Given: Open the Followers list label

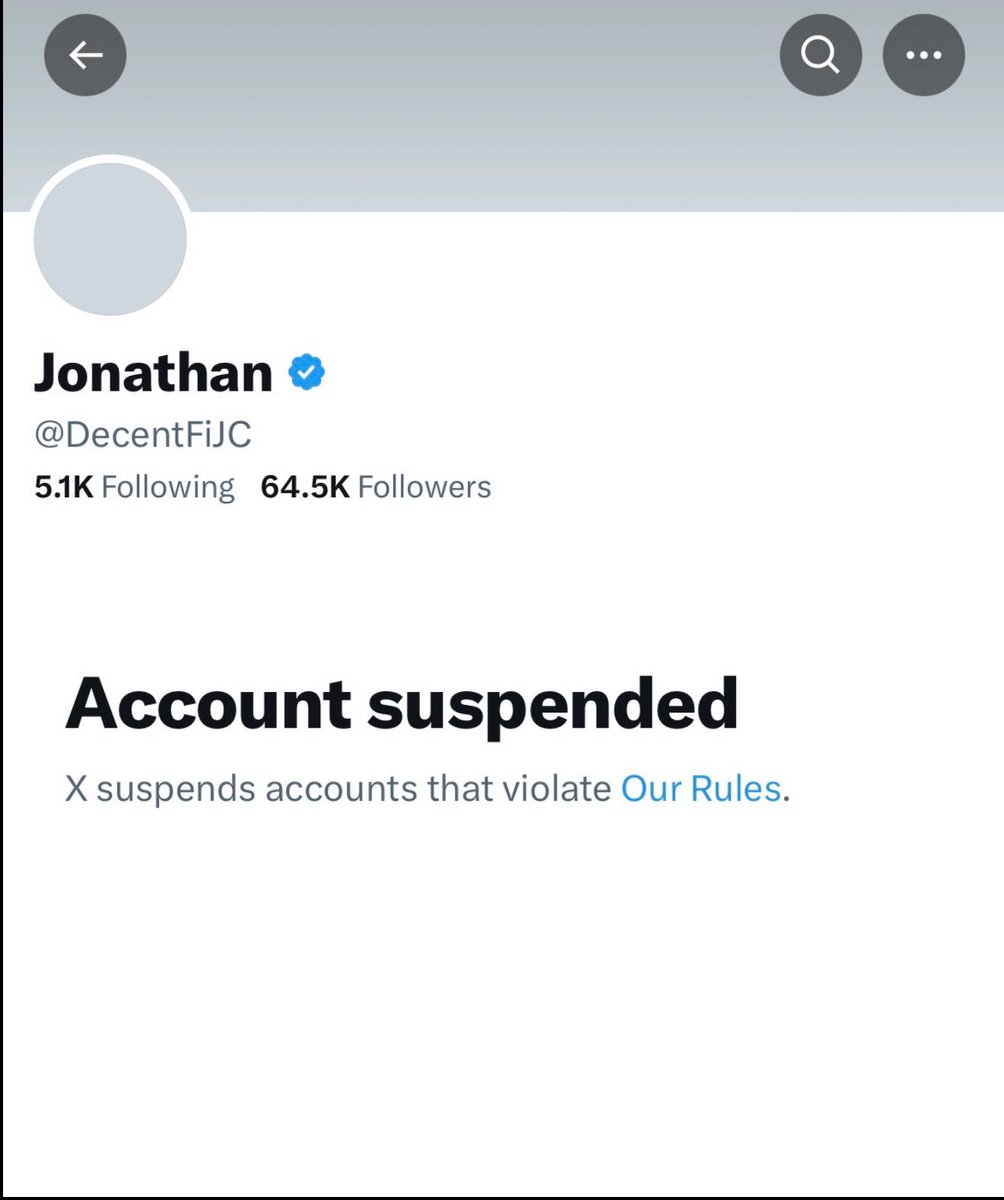Looking at the screenshot, I should click(424, 487).
